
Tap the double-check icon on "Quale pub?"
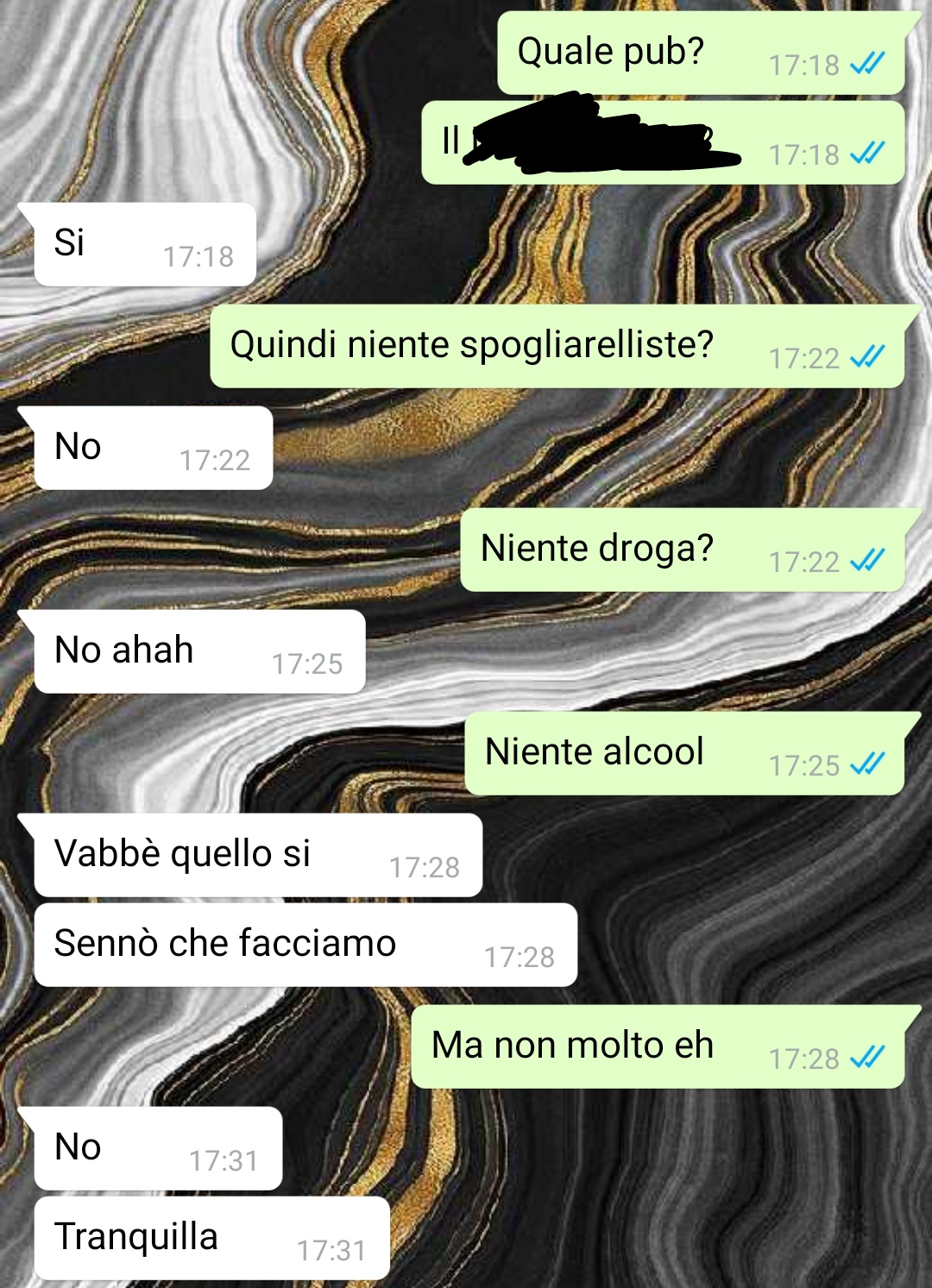(x=867, y=64)
